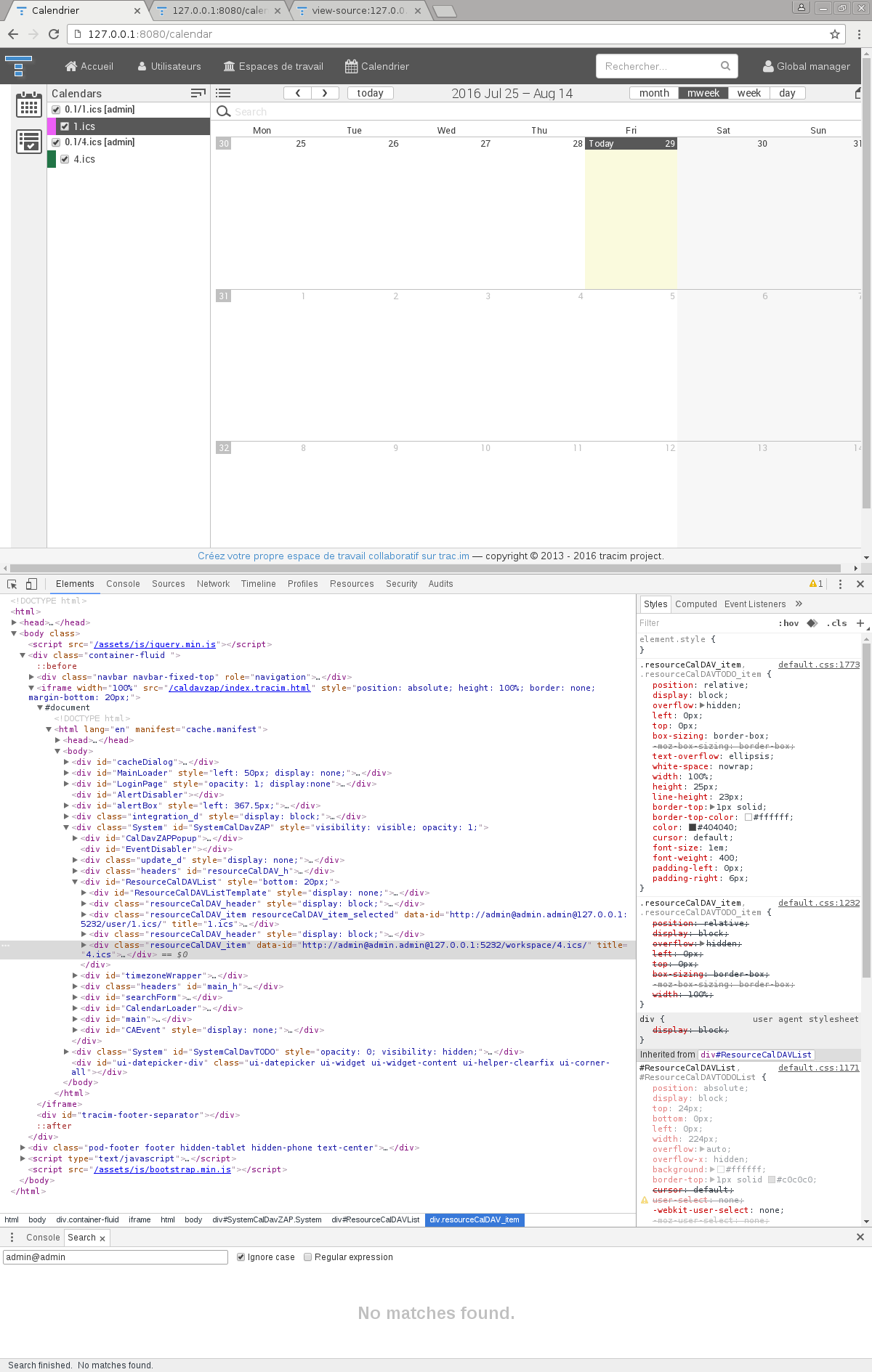This screenshot has height=1372, width=872.
Task: Collapse the ResourceCalDAVList div node
Action: pos(75,882)
